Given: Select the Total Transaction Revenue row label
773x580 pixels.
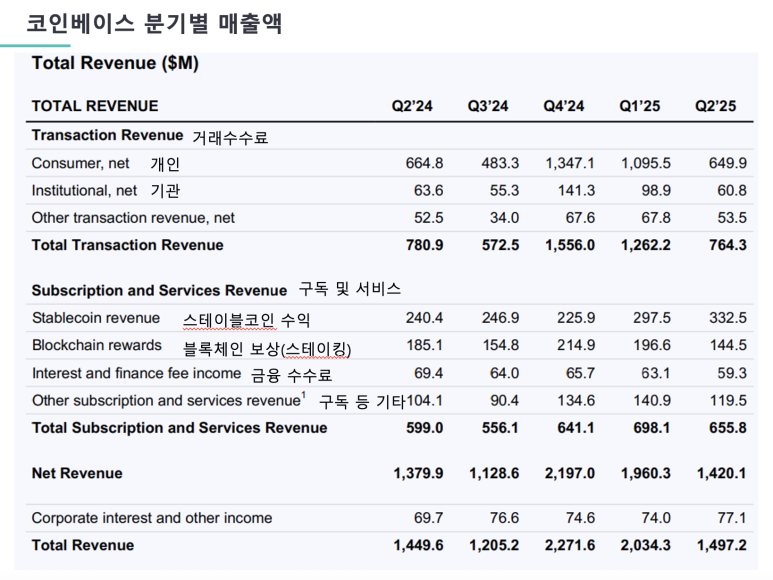Looking at the screenshot, I should click(x=127, y=245).
